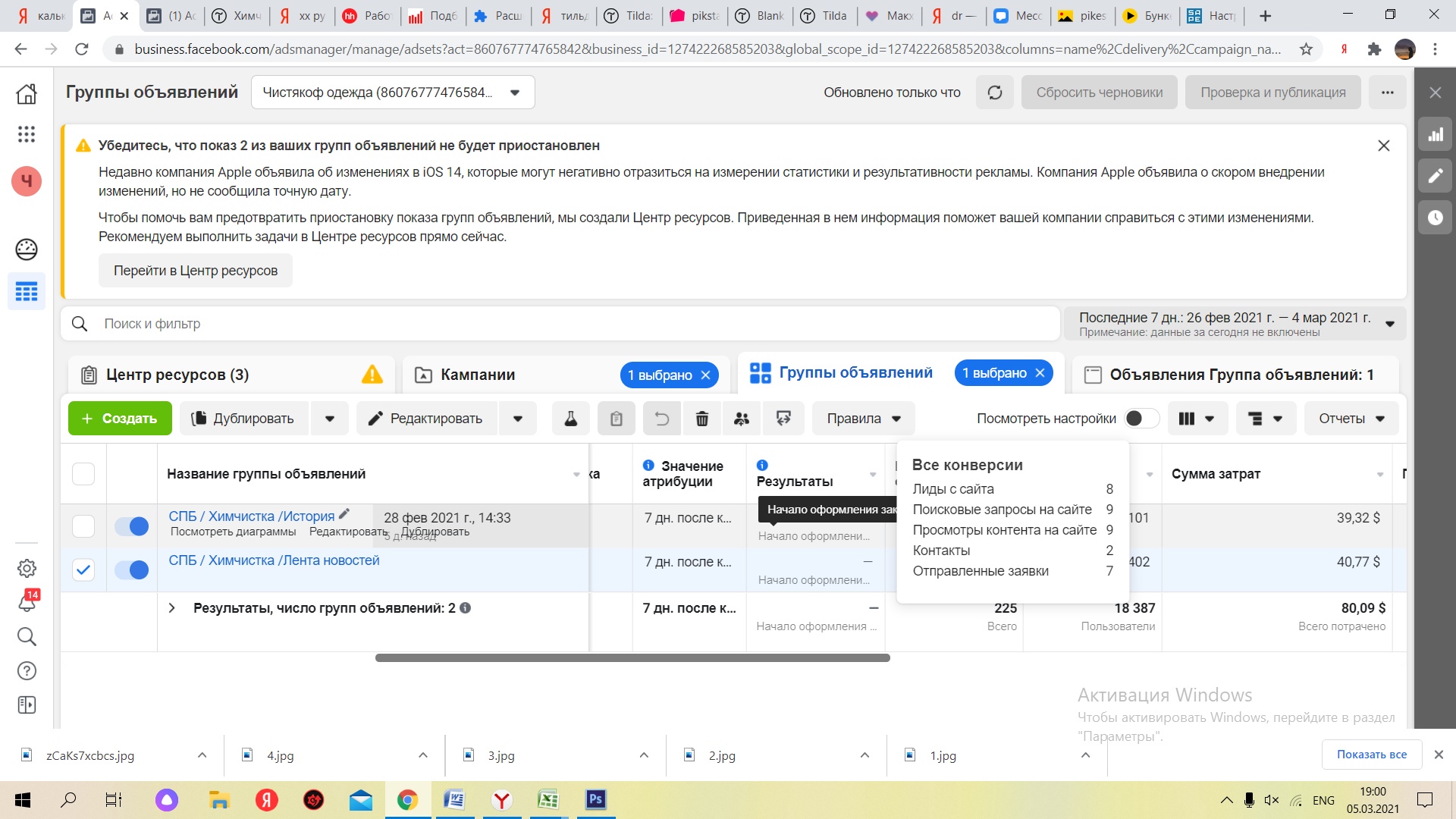Click Перейти в Центр ресурсов button
The height and width of the screenshot is (819, 1456).
pos(196,271)
